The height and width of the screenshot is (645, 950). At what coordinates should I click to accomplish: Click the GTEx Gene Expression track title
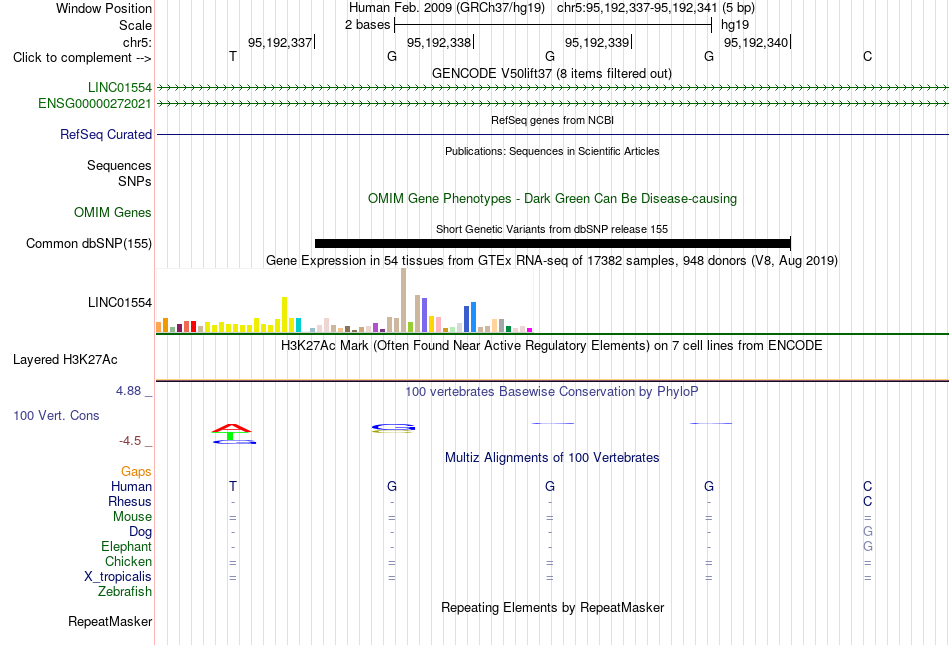coord(552,260)
